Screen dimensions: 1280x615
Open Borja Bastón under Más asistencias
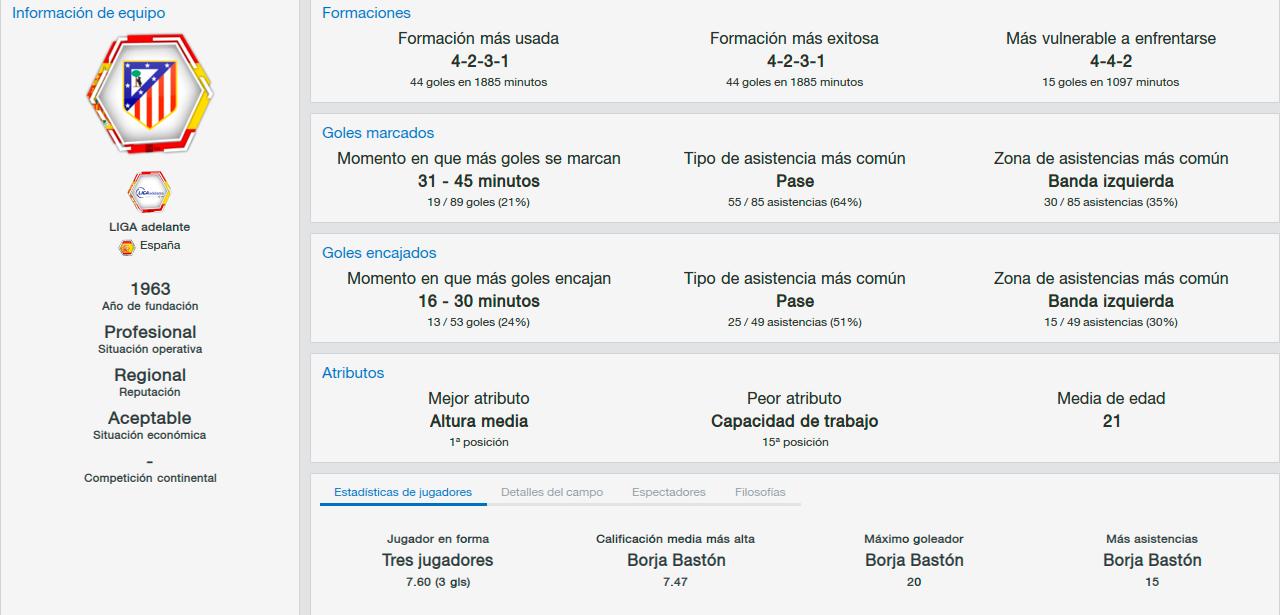1152,560
